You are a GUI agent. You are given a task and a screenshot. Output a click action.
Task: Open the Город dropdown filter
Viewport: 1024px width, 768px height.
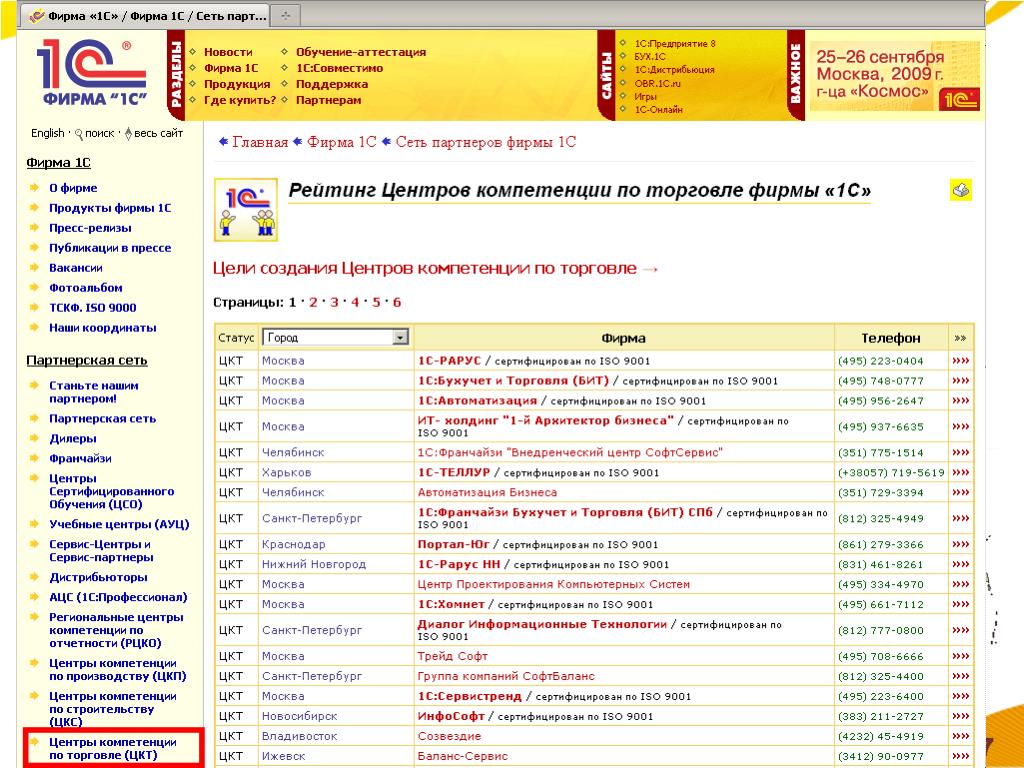point(336,338)
